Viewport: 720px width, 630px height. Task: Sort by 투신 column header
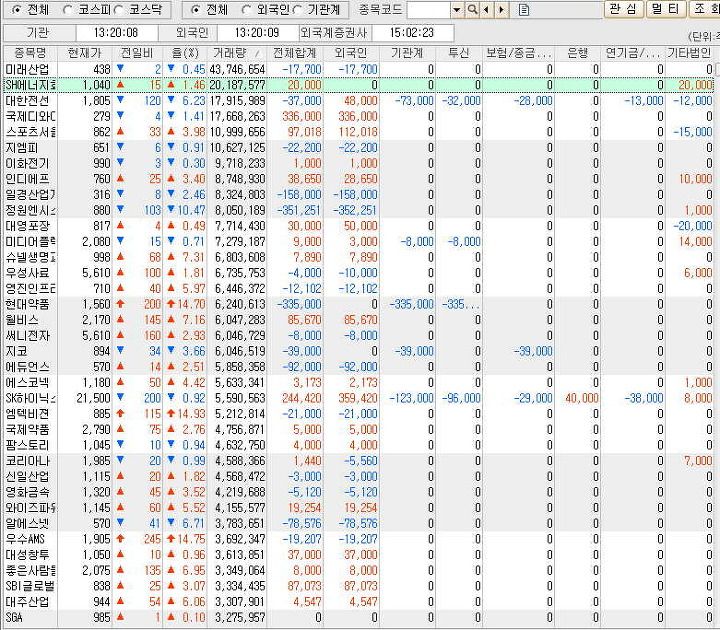click(x=459, y=53)
